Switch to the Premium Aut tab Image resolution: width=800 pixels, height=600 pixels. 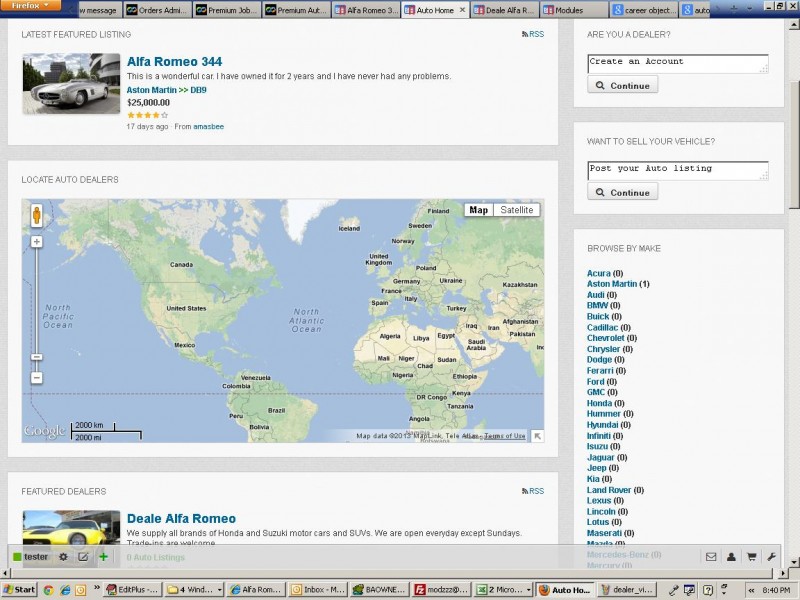click(296, 10)
